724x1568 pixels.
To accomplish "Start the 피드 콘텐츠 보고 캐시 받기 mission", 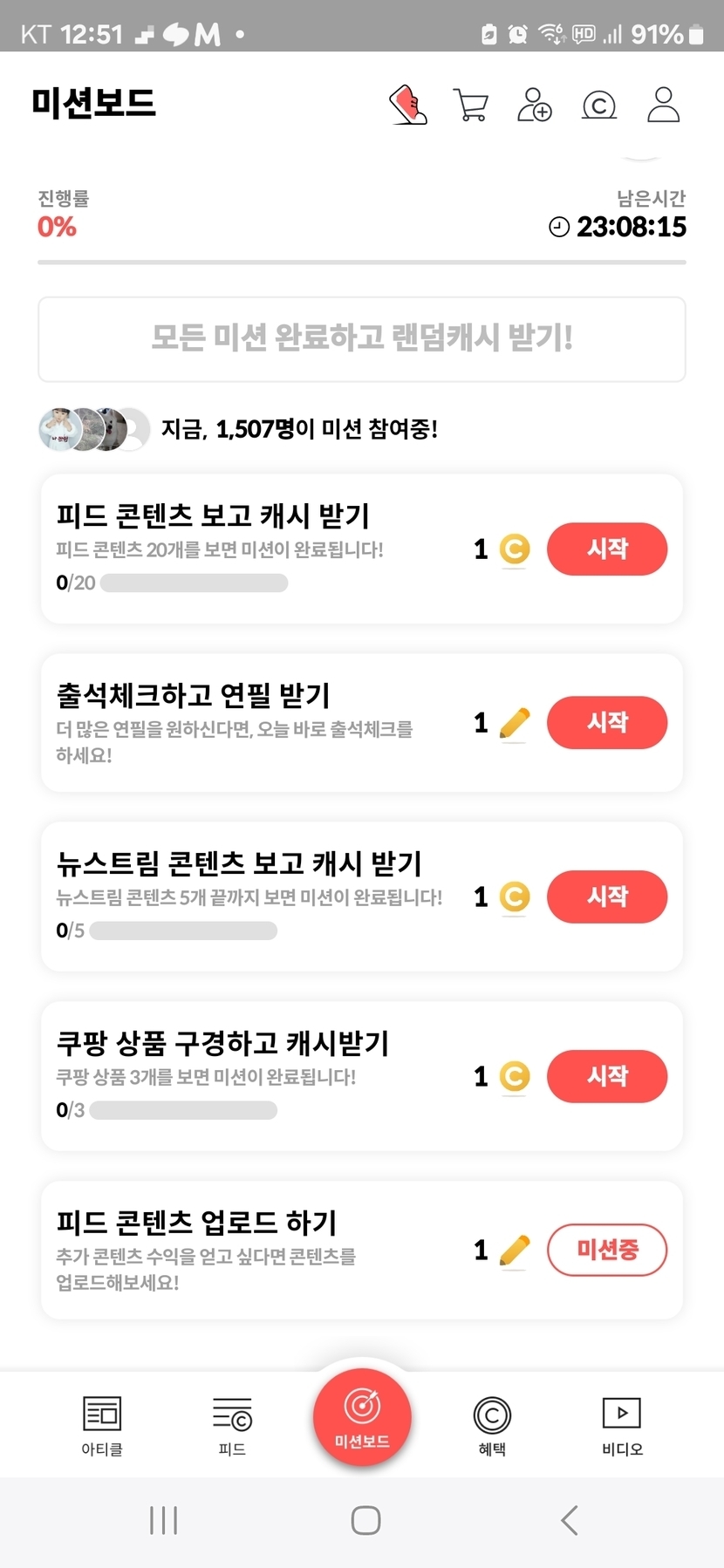I will tap(607, 549).
